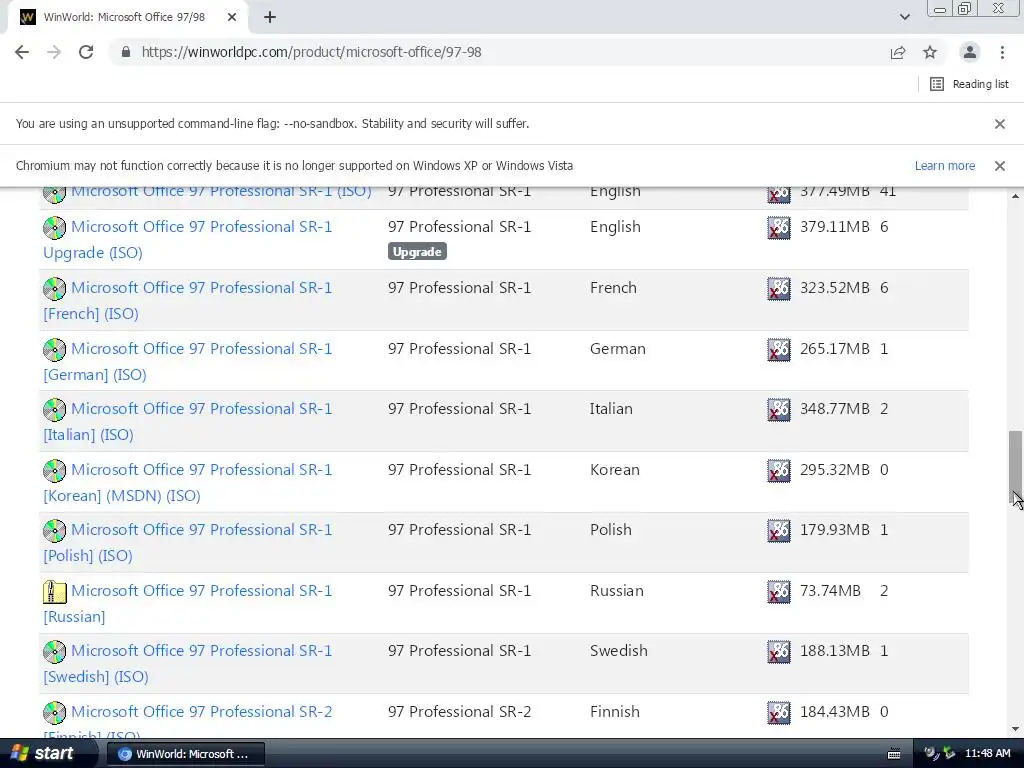The width and height of the screenshot is (1024, 768).
Task: Open Office 97 Professional SR-1 Upgrade (ISO)
Action: click(x=187, y=240)
